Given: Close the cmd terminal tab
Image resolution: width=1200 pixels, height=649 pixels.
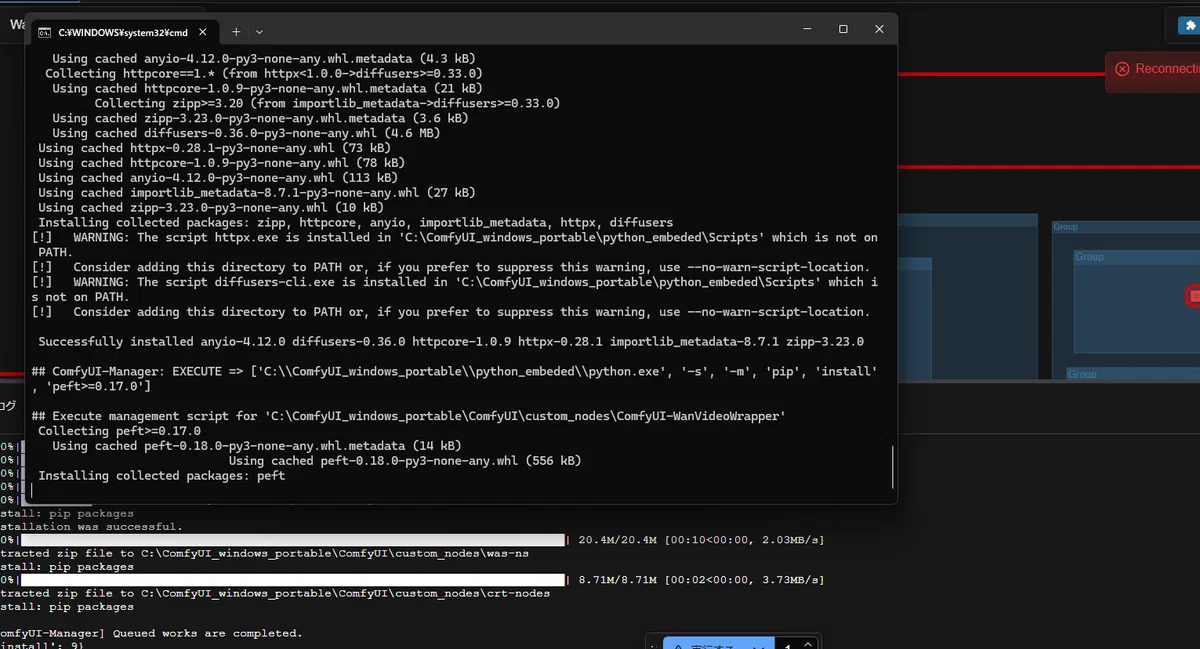Looking at the screenshot, I should click(202, 32).
